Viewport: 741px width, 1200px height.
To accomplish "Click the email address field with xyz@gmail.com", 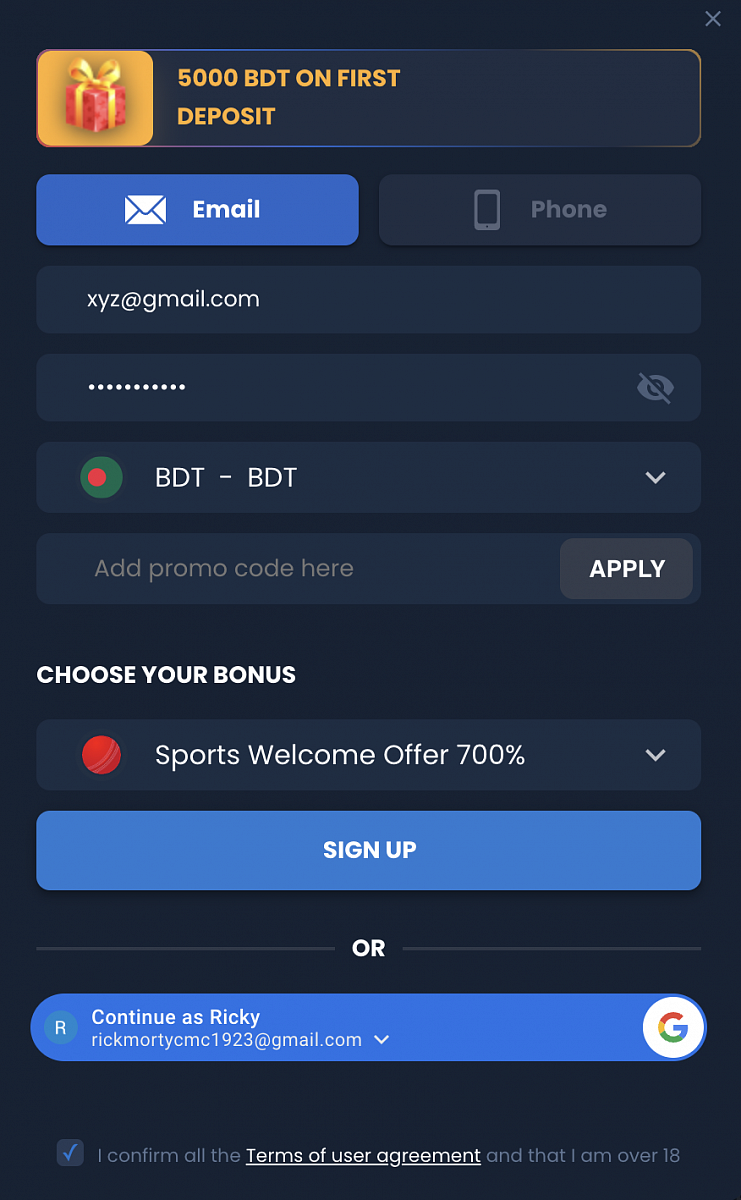I will (368, 299).
